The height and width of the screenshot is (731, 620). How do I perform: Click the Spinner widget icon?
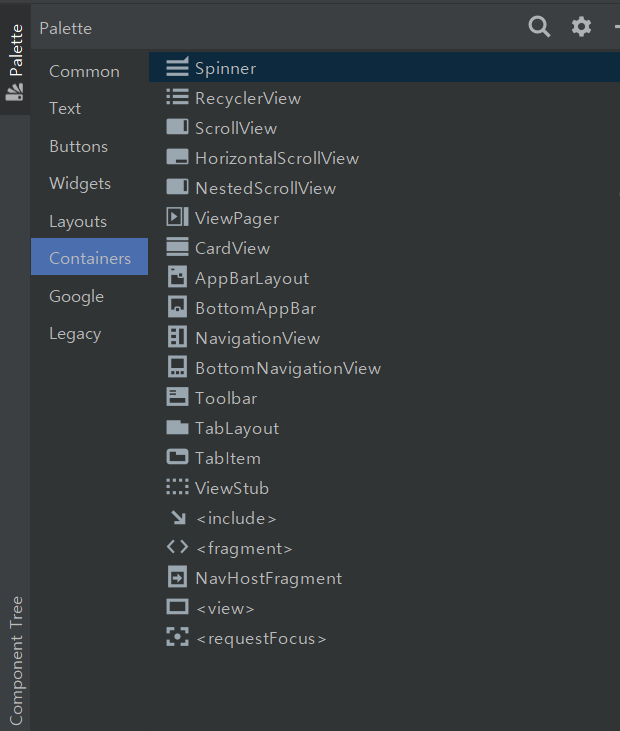click(178, 67)
